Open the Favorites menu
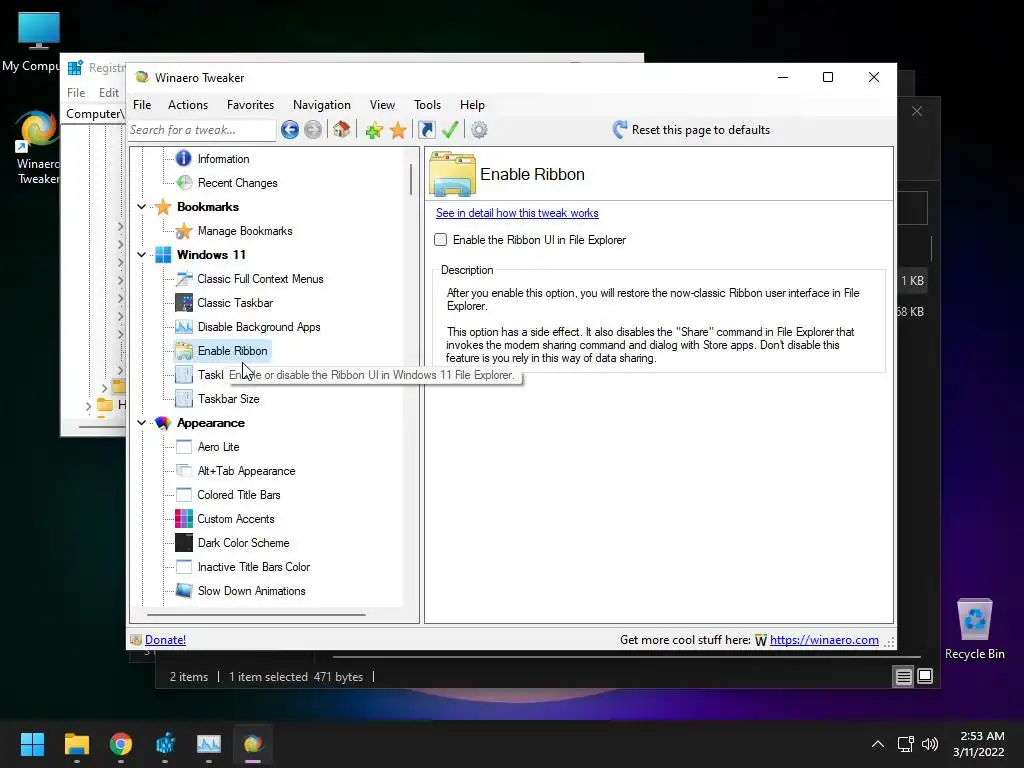Screen dimensions: 1024x768 tap(250, 104)
